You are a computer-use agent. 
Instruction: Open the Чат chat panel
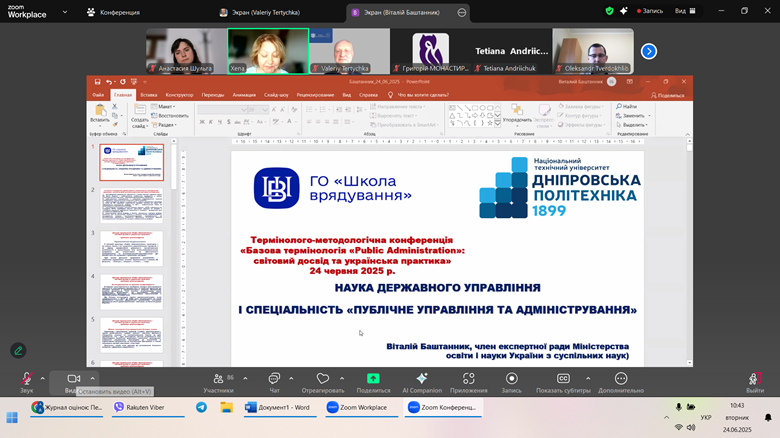274,382
